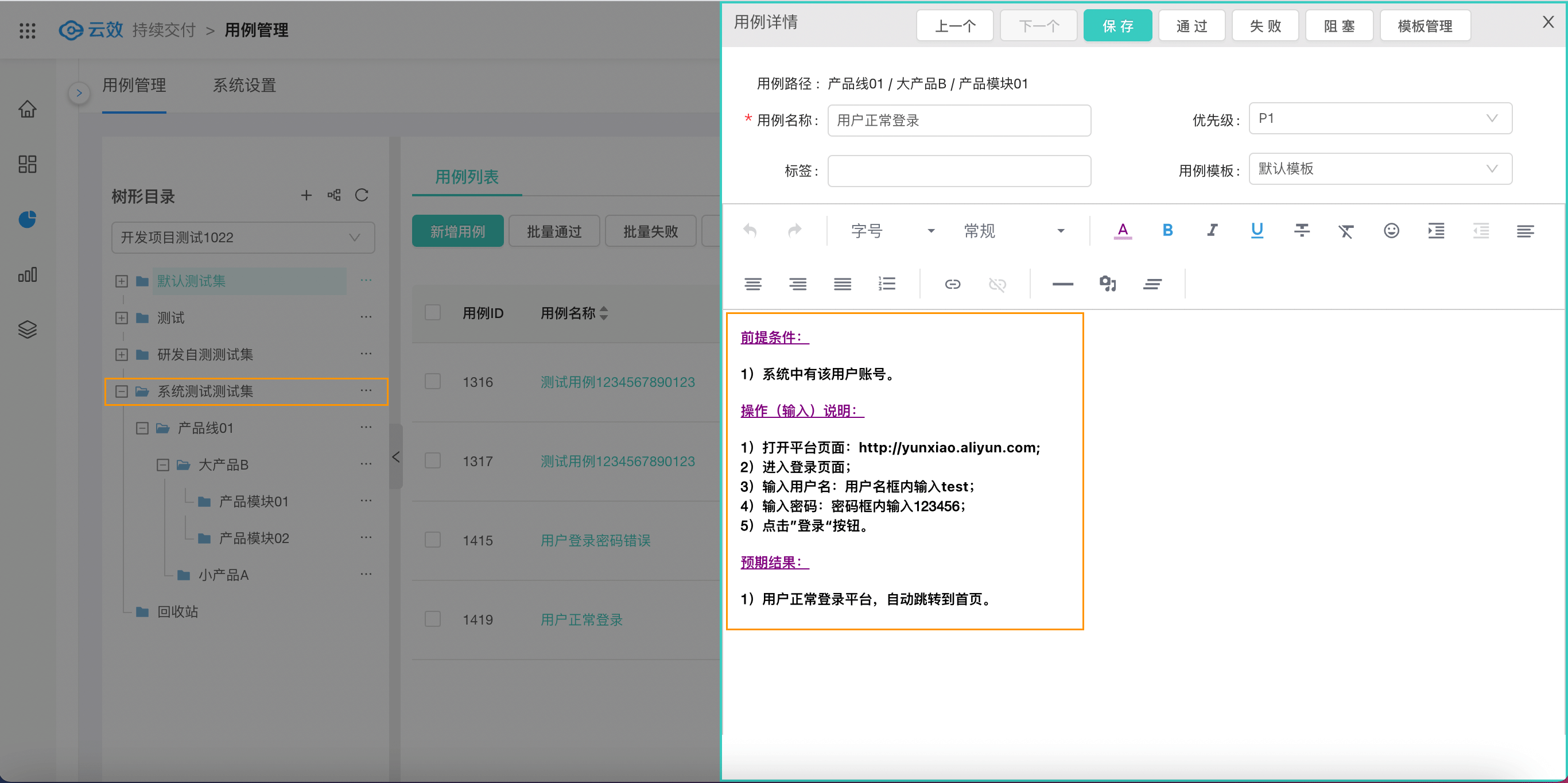
Task: Click the undo icon in editor toolbar
Action: tap(750, 231)
